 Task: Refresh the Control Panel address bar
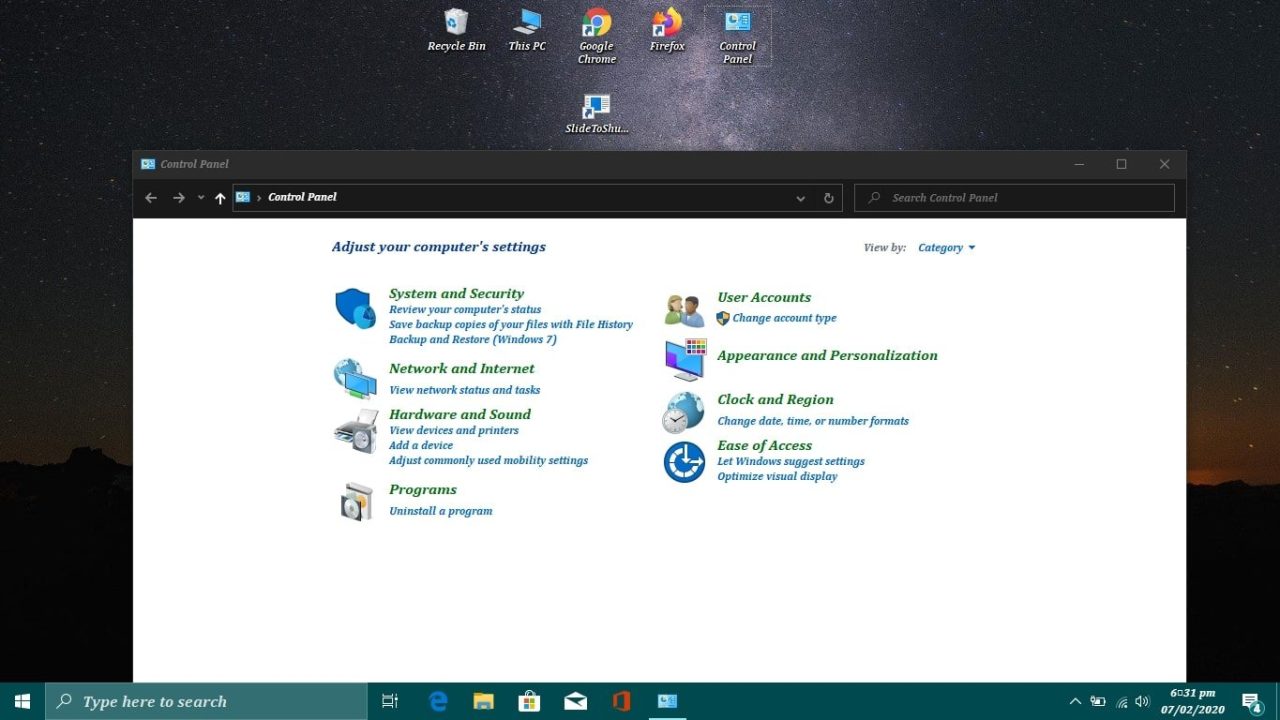[x=828, y=198]
